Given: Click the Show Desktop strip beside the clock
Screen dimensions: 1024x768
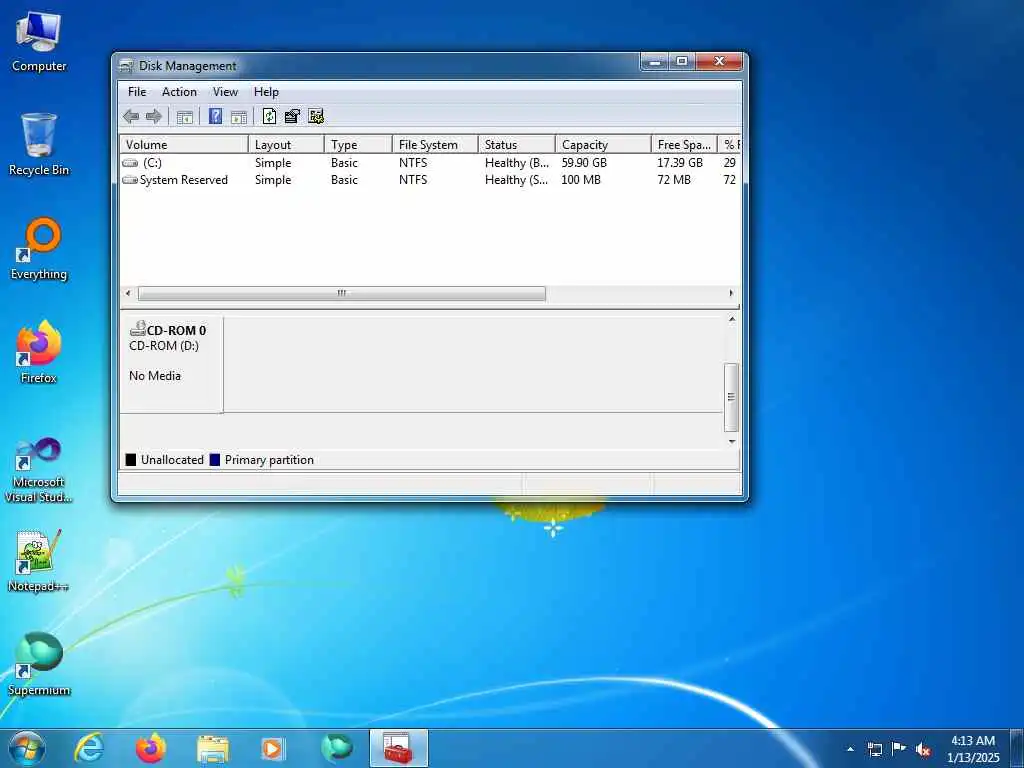Looking at the screenshot, I should [1016, 748].
